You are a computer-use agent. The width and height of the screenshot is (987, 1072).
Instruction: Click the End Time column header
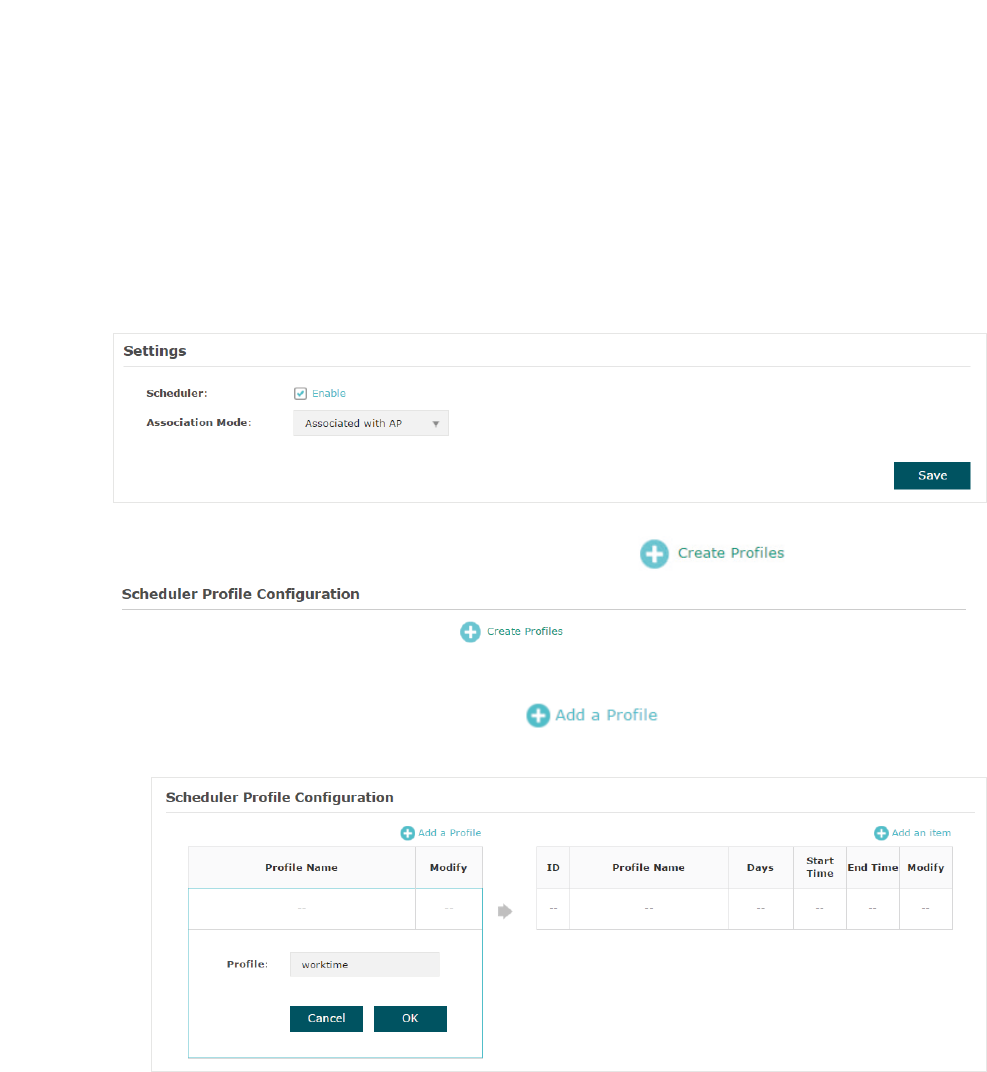(873, 868)
